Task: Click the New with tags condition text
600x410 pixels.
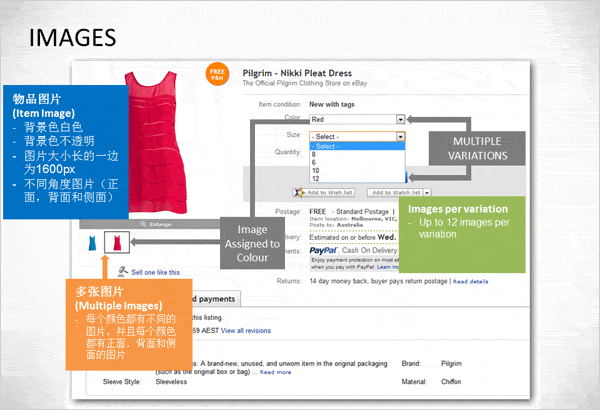Action: [332, 104]
